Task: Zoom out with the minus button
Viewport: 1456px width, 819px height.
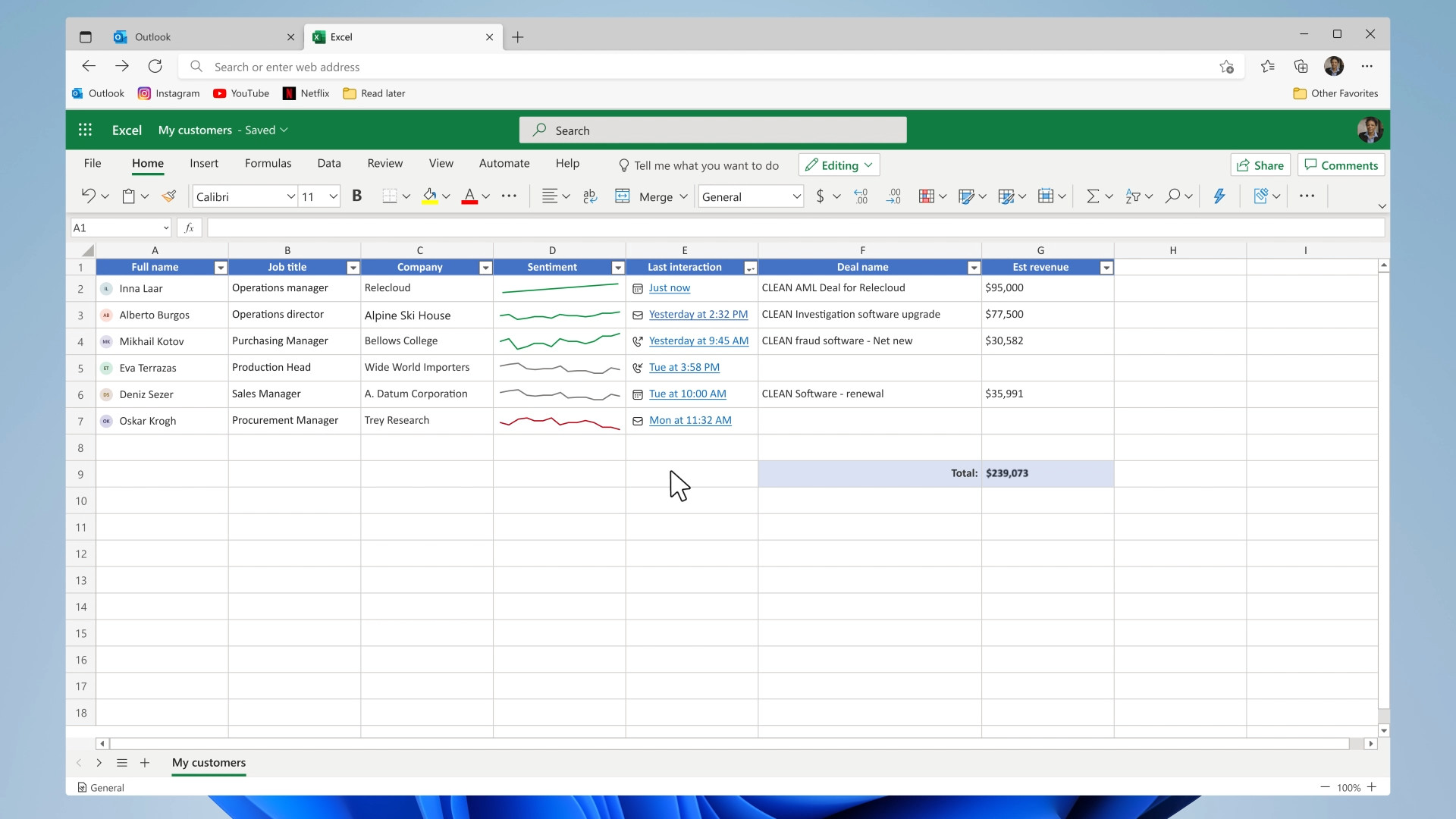Action: pos(1325,787)
